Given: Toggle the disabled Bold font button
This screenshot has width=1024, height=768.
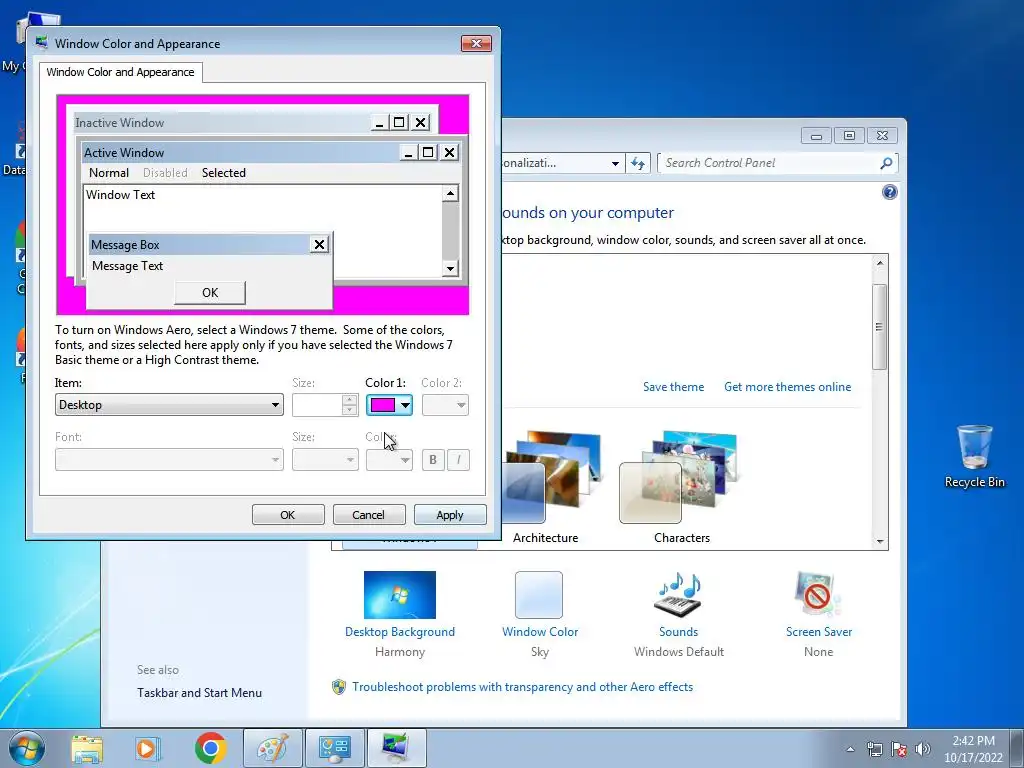Looking at the screenshot, I should tap(433, 460).
